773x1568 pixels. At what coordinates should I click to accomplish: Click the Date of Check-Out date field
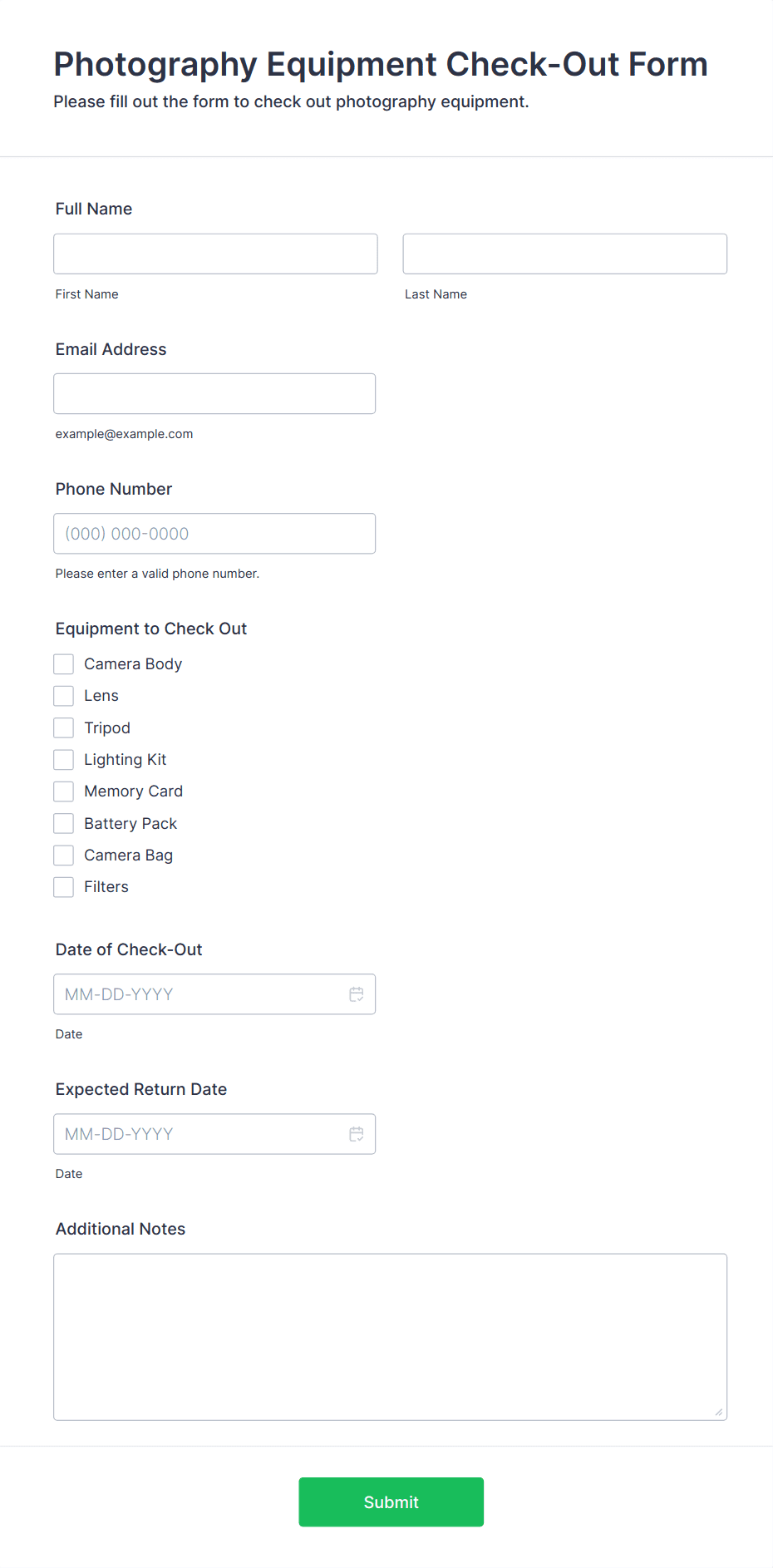coord(199,994)
